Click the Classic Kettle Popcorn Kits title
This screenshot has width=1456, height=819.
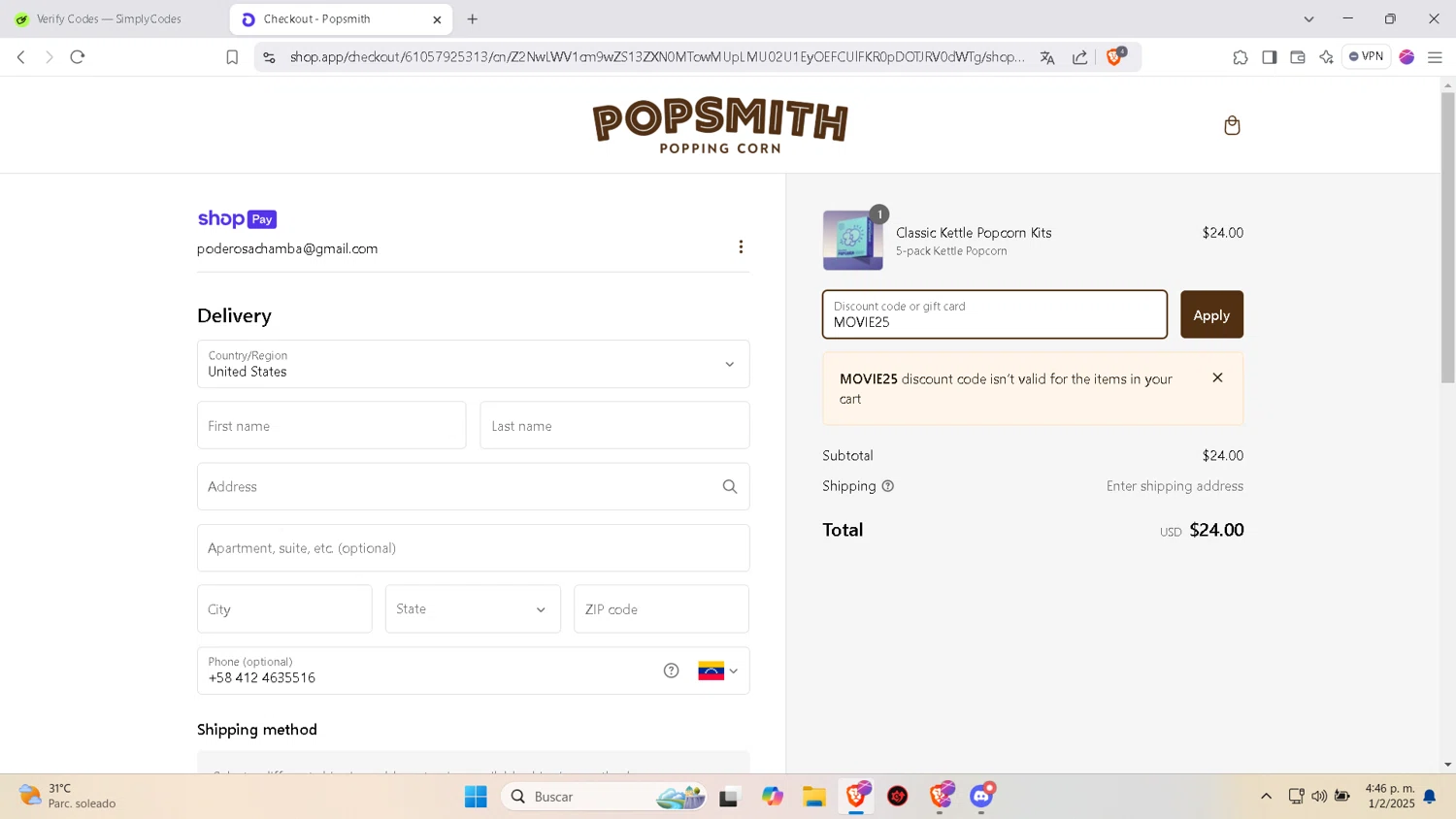974,233
